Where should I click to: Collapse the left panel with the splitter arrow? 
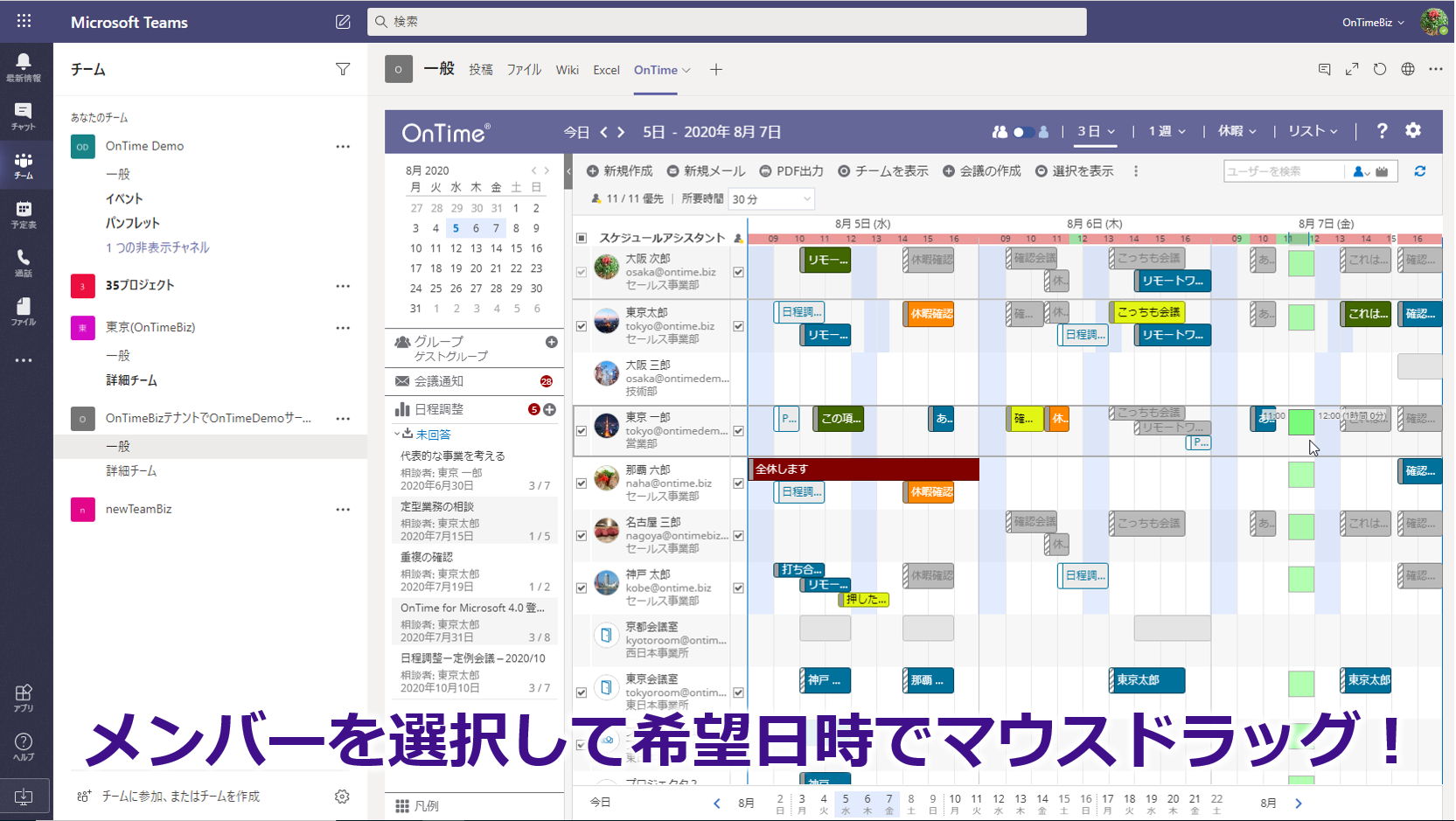point(568,171)
